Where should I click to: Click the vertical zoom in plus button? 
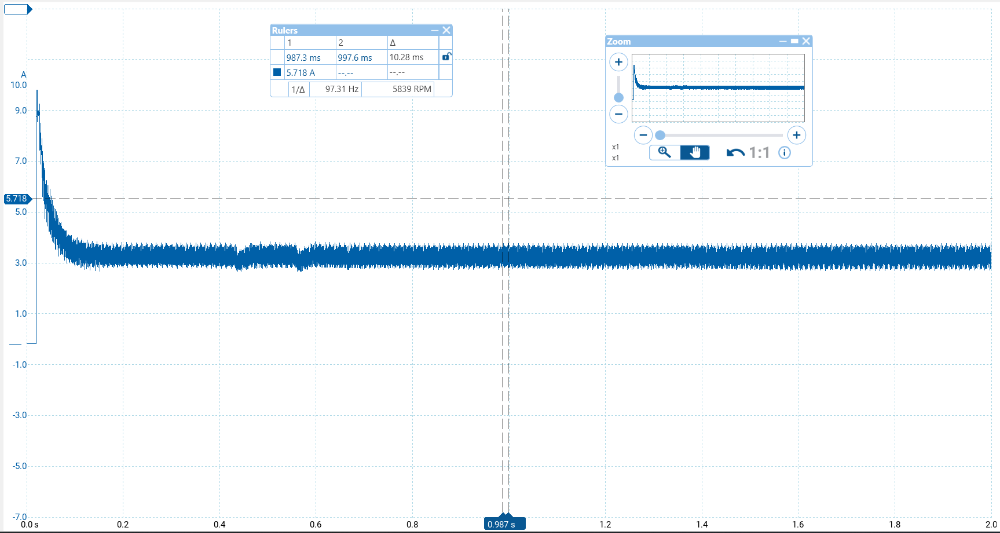[618, 62]
